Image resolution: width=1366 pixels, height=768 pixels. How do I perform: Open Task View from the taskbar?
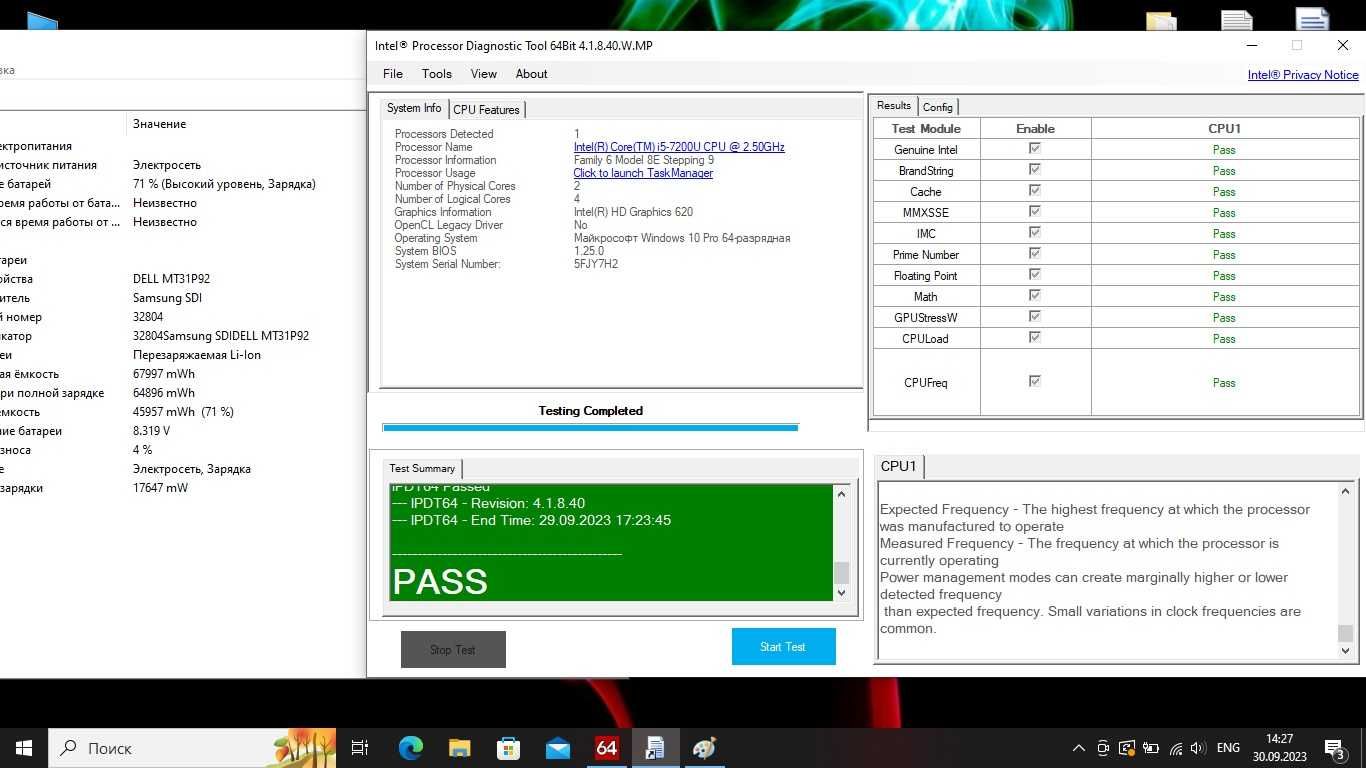[x=360, y=748]
